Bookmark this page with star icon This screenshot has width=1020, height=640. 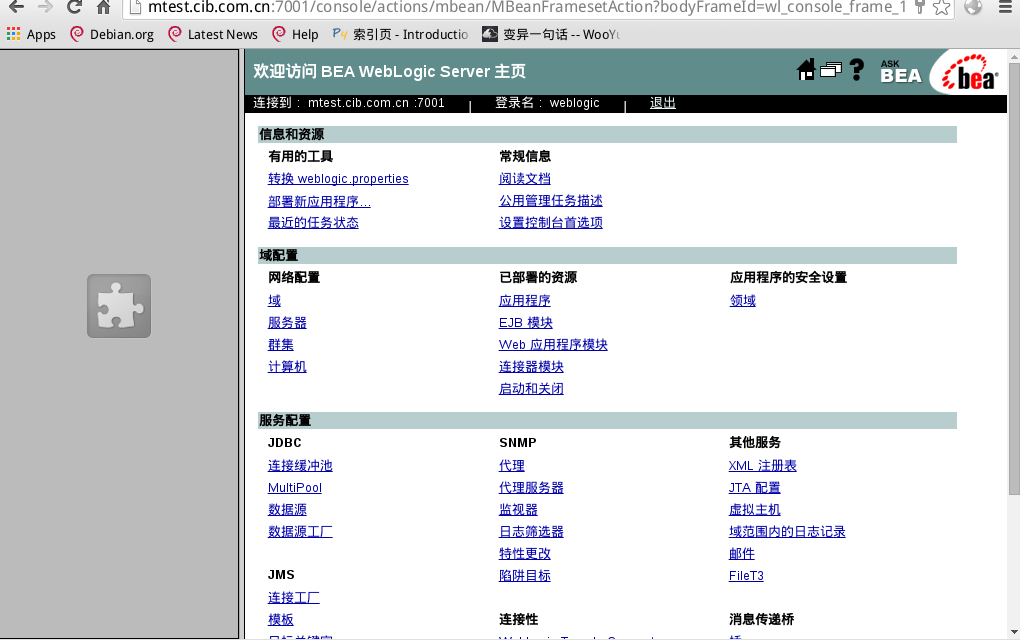tap(941, 7)
